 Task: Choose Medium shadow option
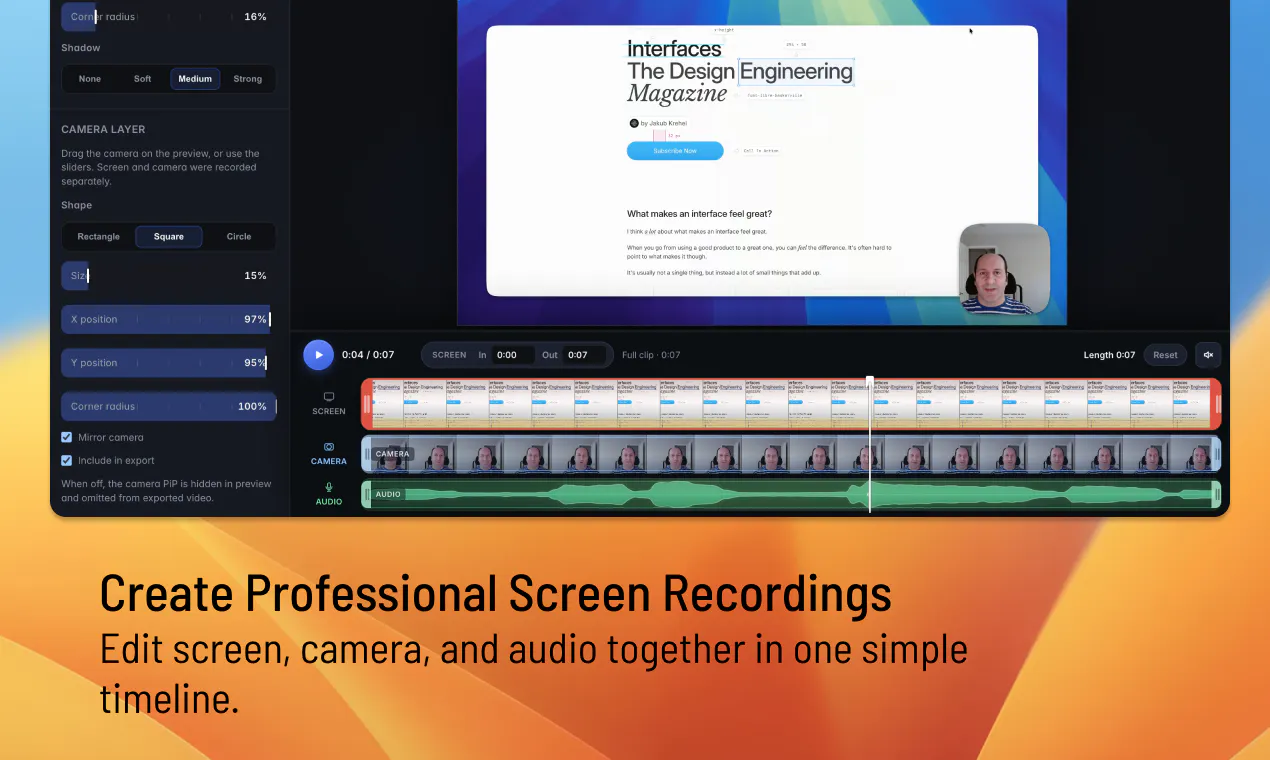tap(195, 79)
